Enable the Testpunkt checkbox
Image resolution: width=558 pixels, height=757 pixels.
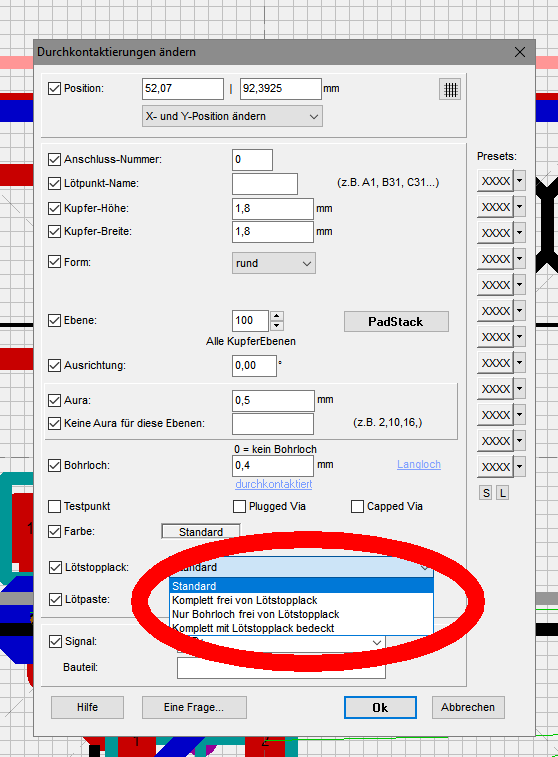(55, 506)
